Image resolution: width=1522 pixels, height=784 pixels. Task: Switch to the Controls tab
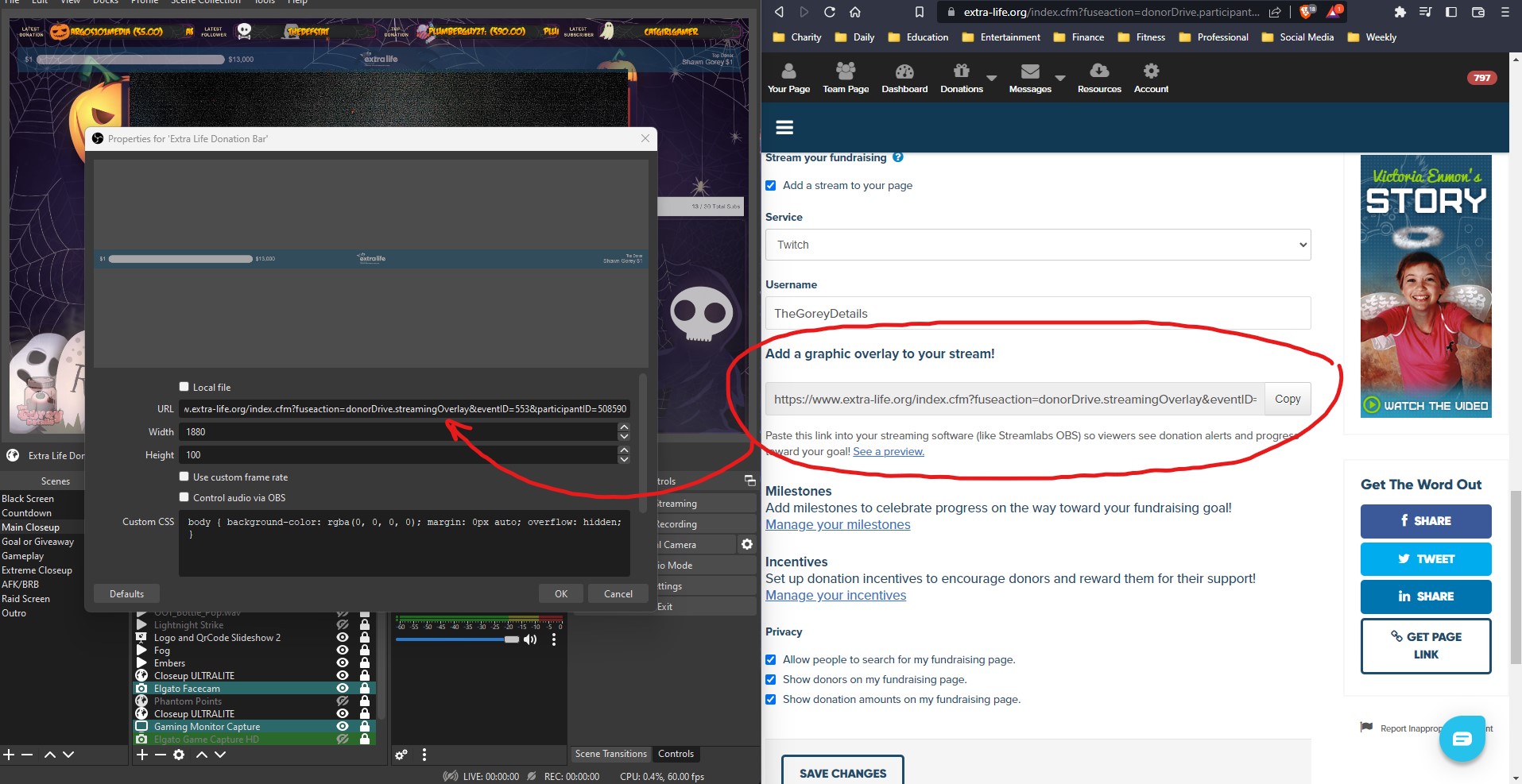coord(676,754)
